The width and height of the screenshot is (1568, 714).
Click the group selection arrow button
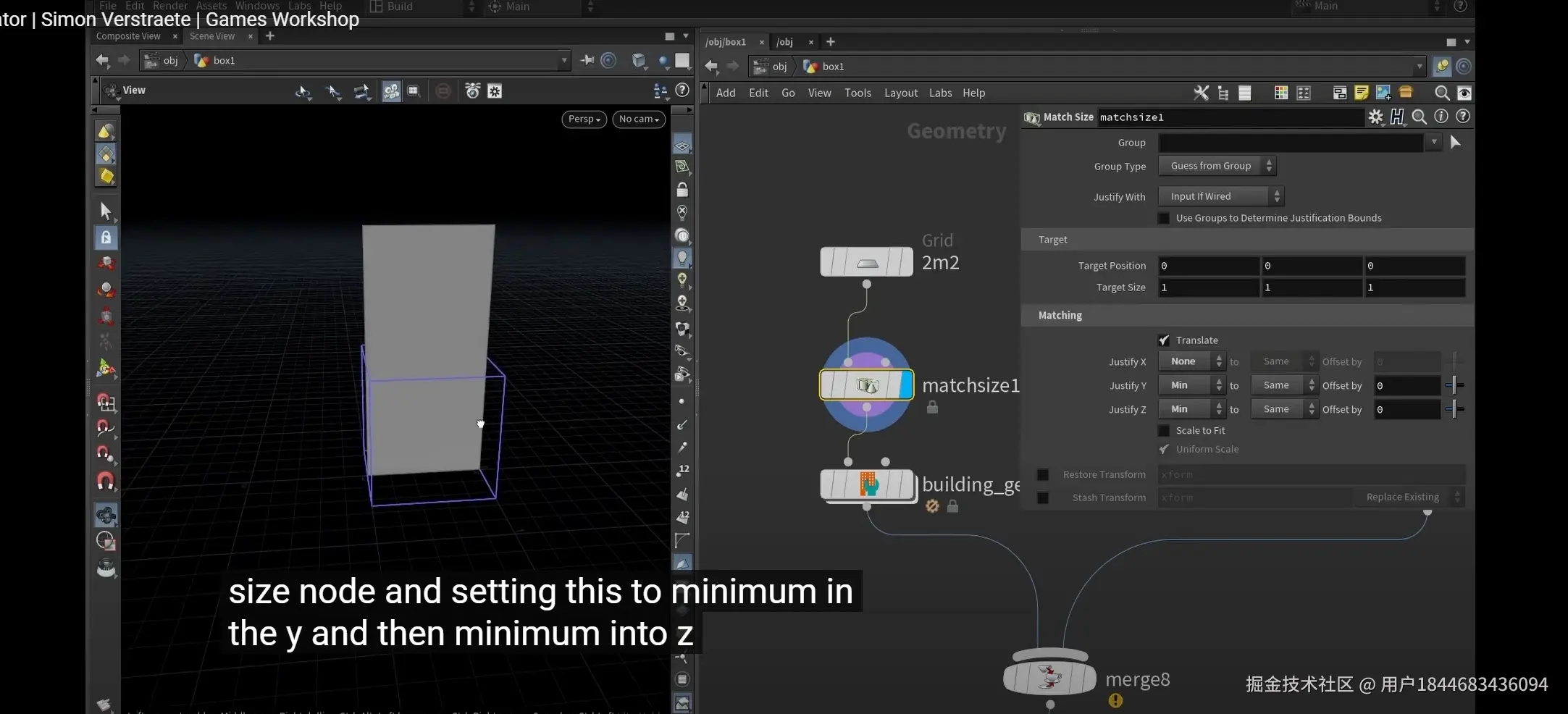1456,143
